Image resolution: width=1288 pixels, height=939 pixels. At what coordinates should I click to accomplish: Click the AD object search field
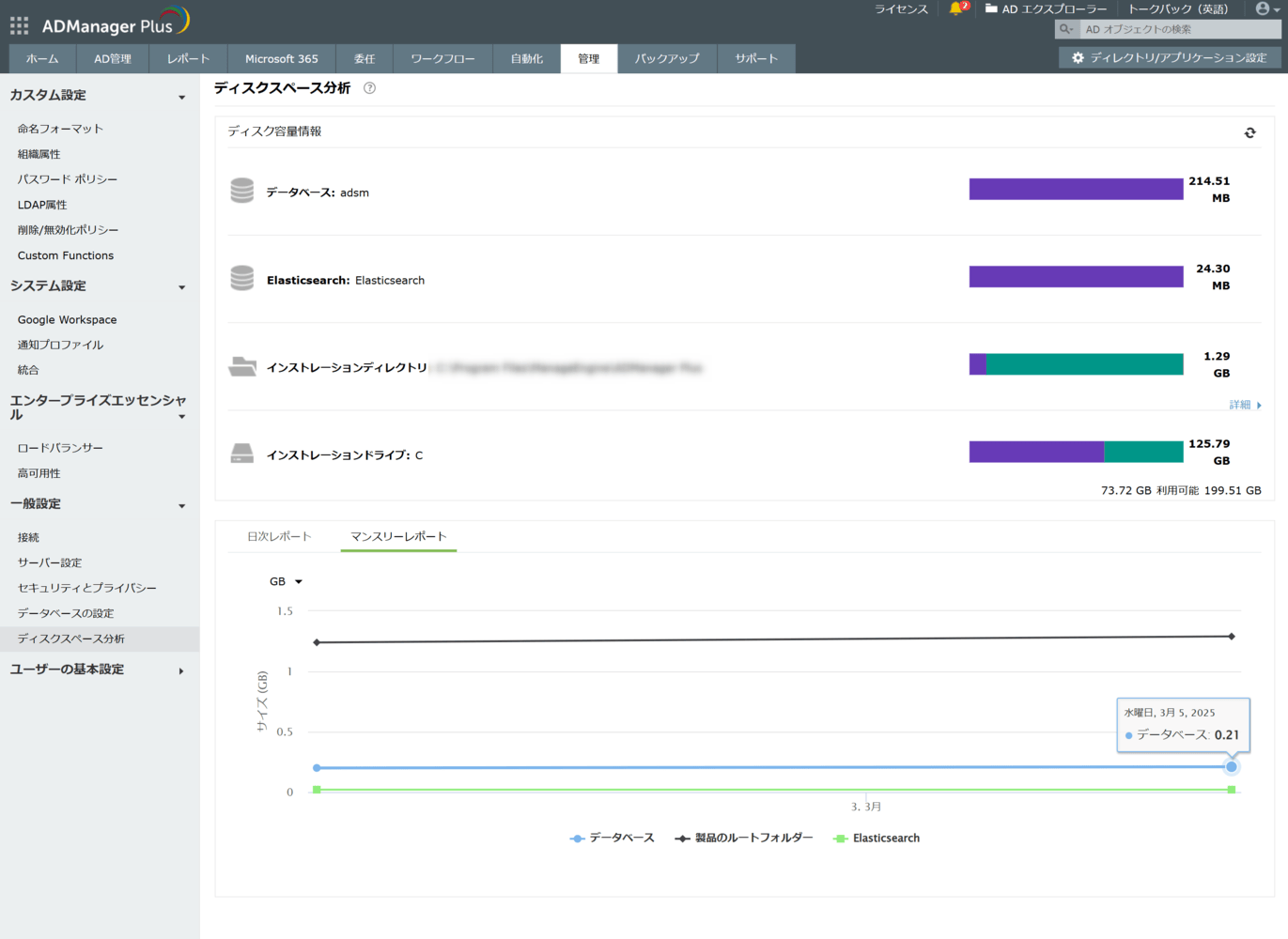click(x=1179, y=29)
